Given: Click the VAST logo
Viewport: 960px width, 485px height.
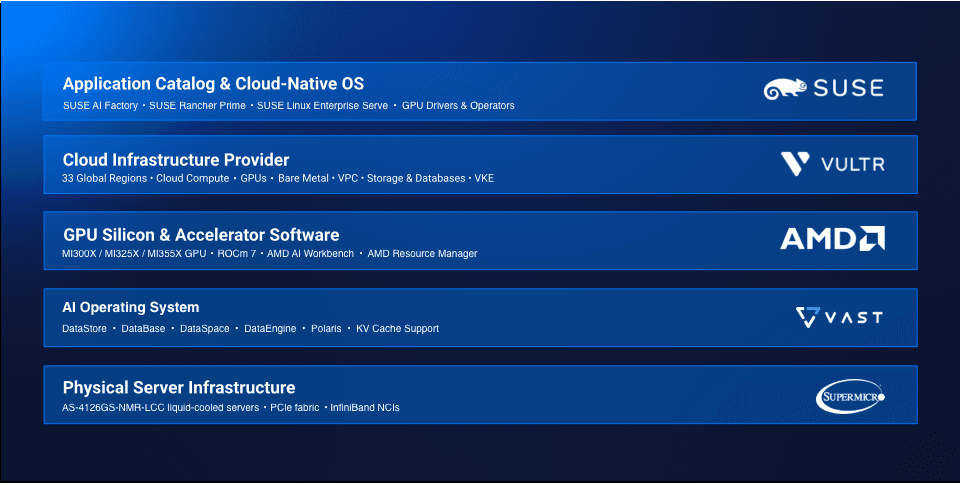Looking at the screenshot, I should [x=839, y=317].
